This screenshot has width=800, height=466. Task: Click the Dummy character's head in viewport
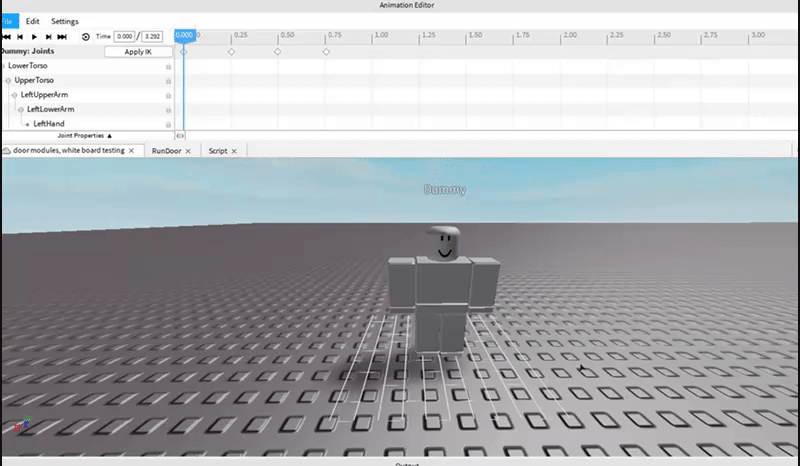tap(444, 243)
